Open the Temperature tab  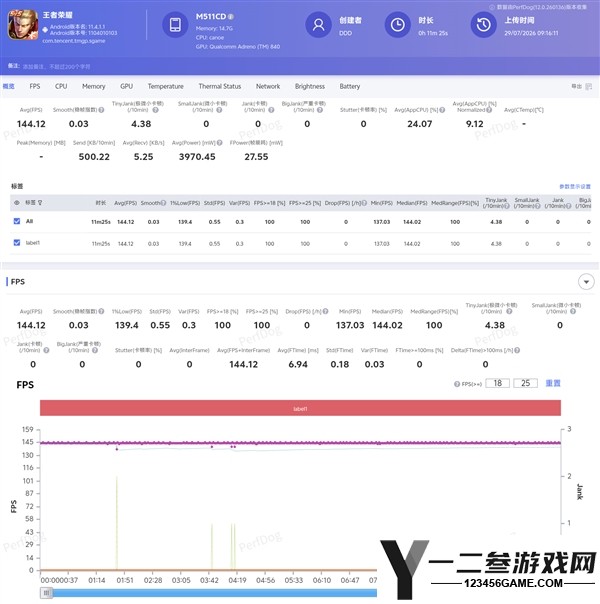click(x=166, y=86)
